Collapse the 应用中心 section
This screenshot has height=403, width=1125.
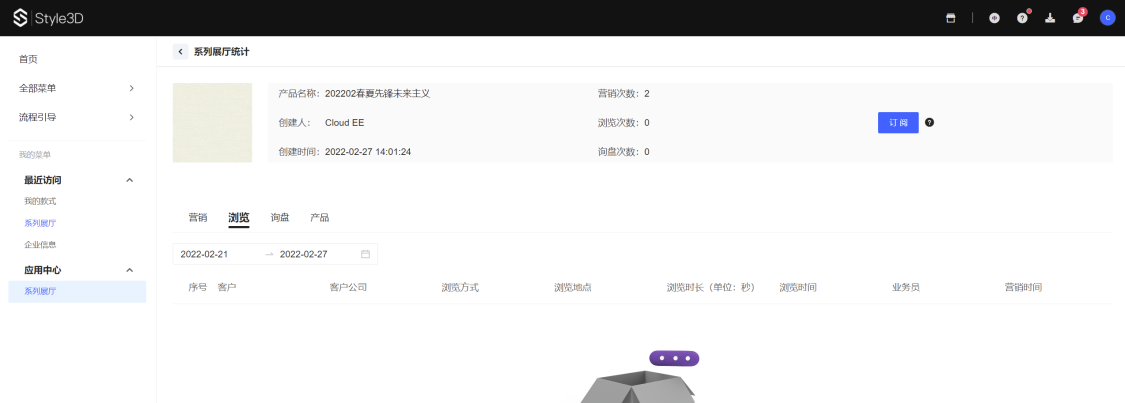click(x=129, y=270)
